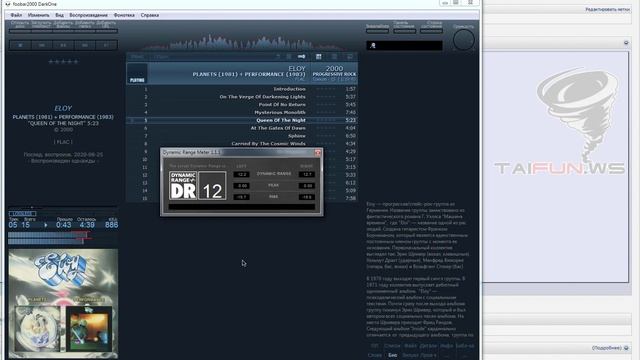Click the DR 12 badge
Image resolution: width=640 pixels, height=360 pixels.
198,185
